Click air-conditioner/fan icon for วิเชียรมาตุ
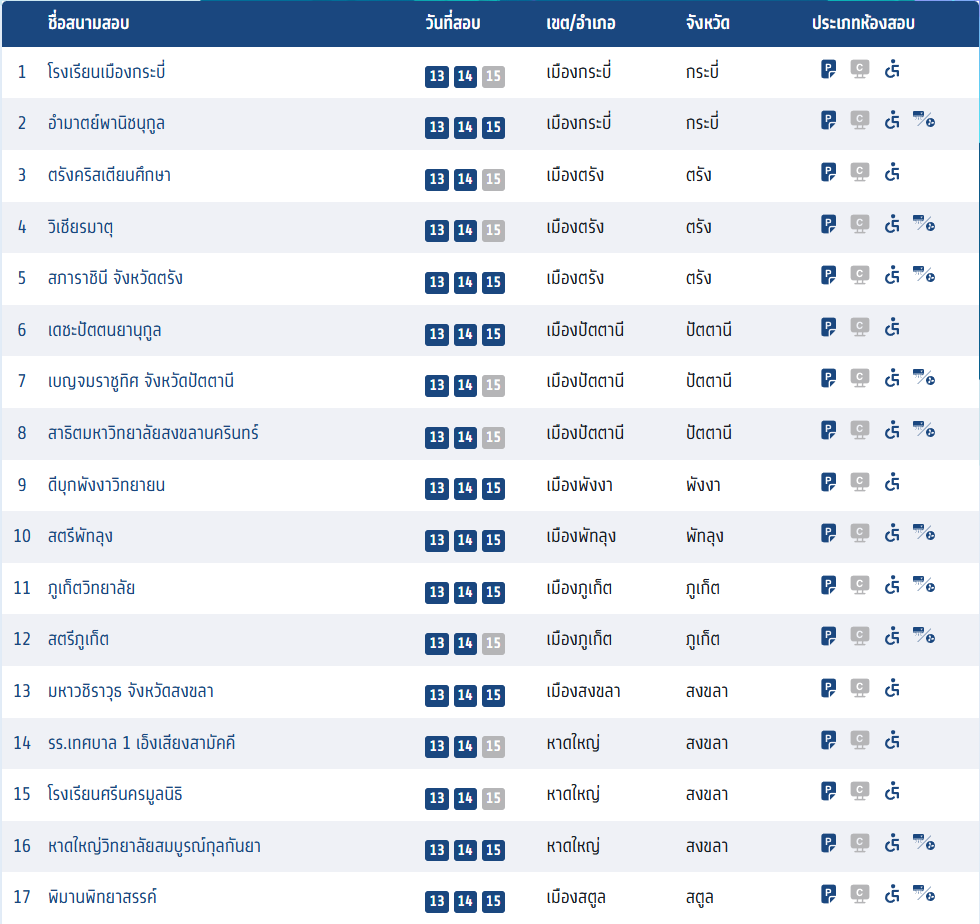The width and height of the screenshot is (980, 924). click(923, 224)
